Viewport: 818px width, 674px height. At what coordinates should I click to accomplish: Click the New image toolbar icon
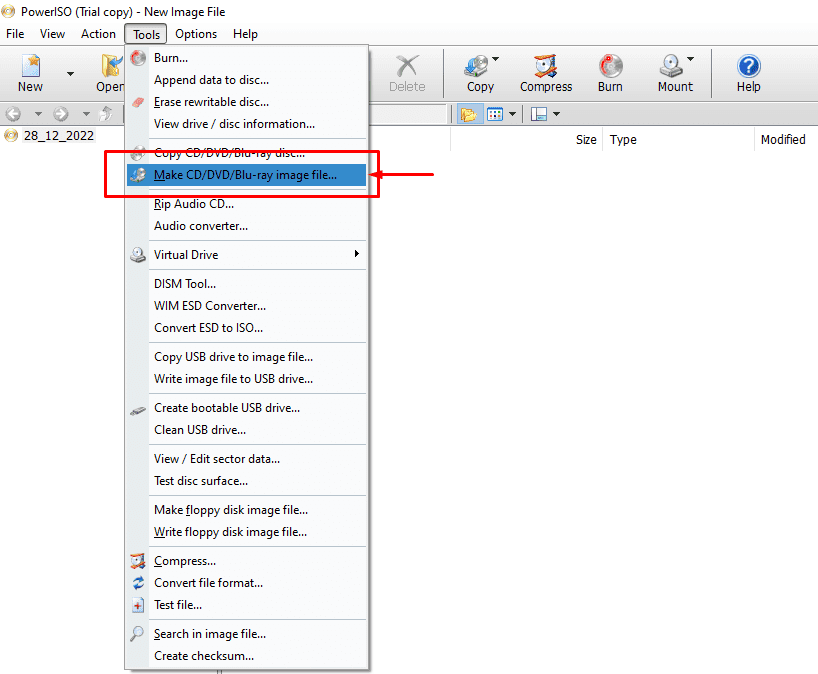(x=31, y=66)
